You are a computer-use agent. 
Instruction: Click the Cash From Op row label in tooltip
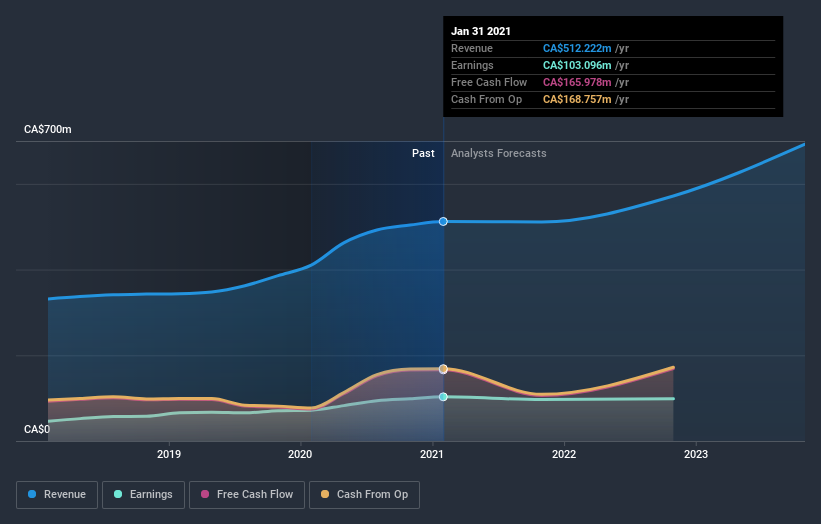486,99
